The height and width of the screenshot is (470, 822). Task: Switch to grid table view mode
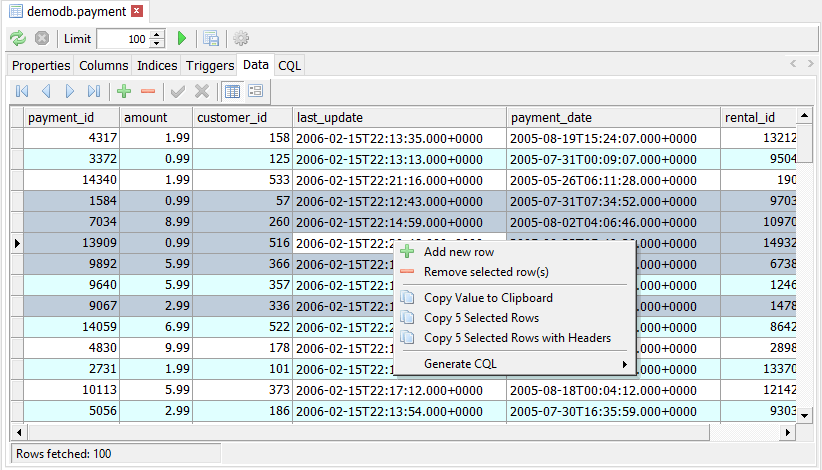tap(232, 91)
